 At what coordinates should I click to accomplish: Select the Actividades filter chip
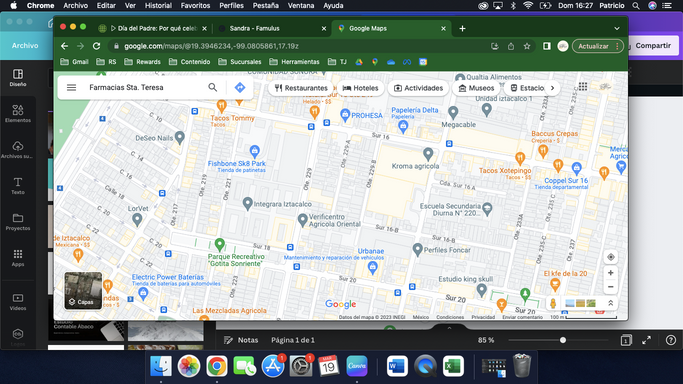pyautogui.click(x=419, y=88)
